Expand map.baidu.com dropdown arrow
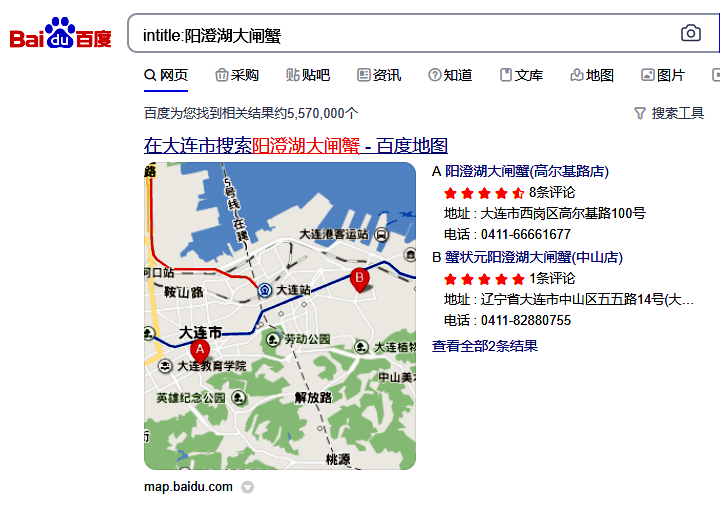This screenshot has width=720, height=509. pos(248,487)
